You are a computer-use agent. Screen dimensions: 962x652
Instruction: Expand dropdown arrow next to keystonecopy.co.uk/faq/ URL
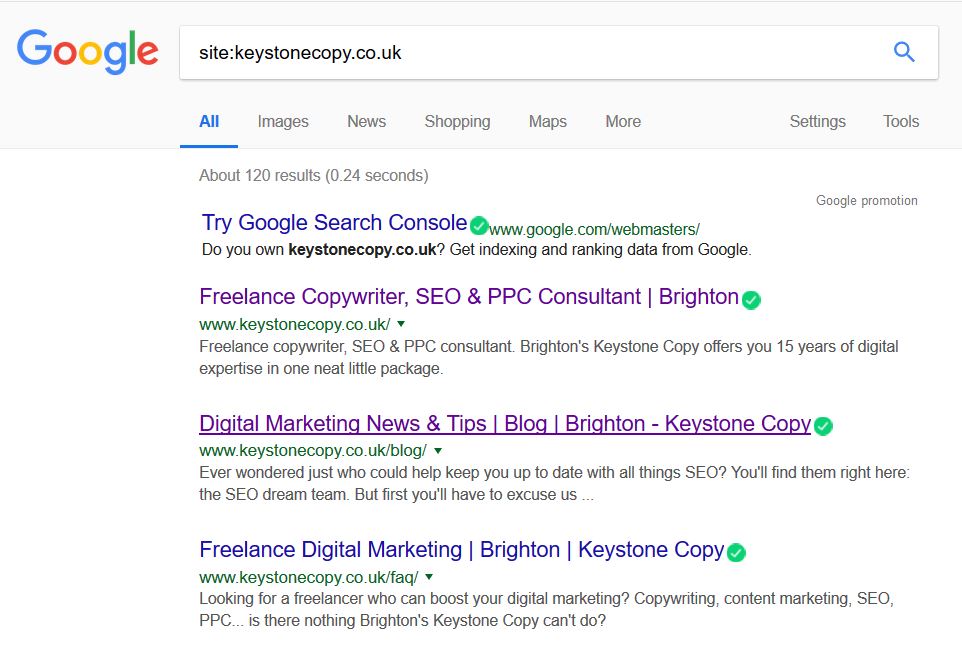[429, 577]
